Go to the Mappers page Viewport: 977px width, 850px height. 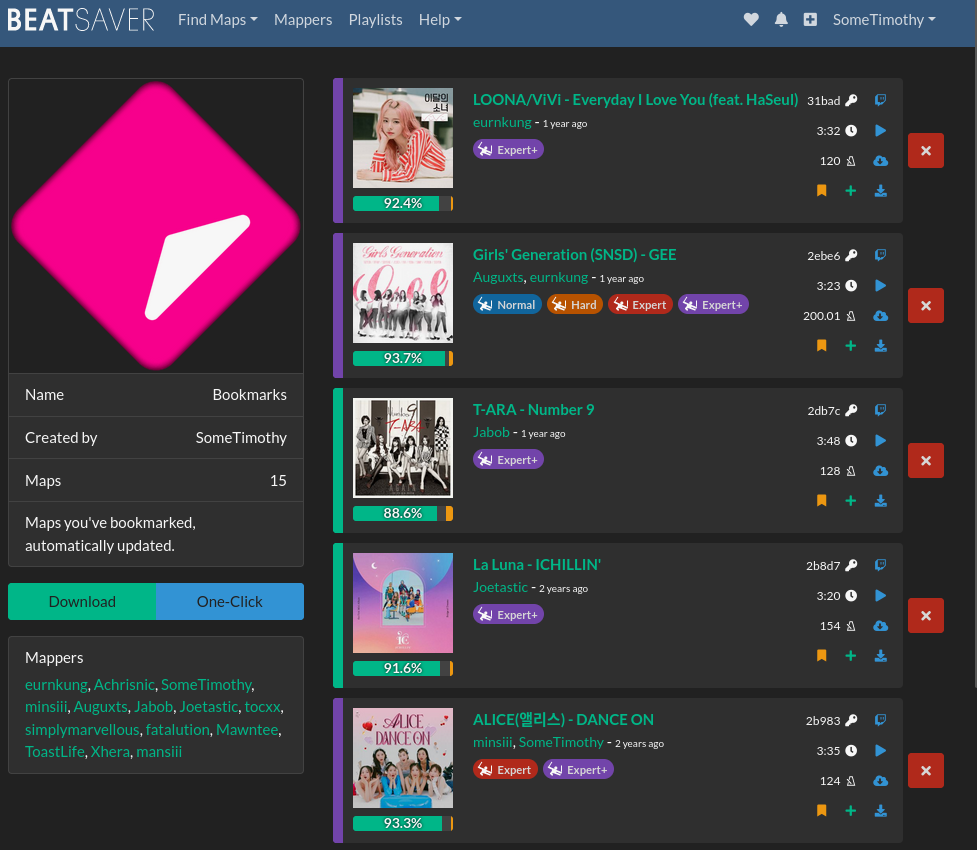(303, 20)
